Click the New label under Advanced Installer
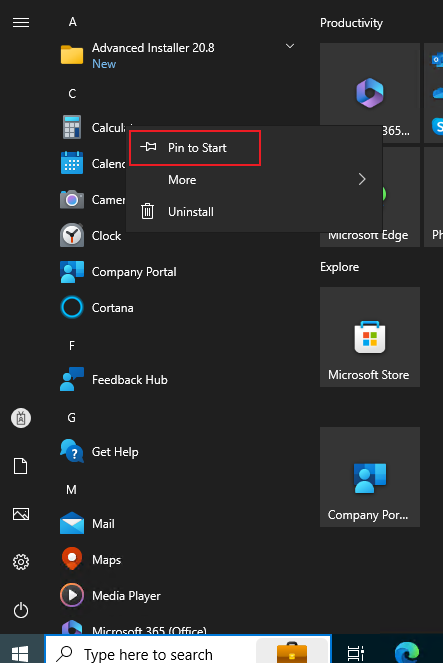Screen dimensions: 443x663 104,64
